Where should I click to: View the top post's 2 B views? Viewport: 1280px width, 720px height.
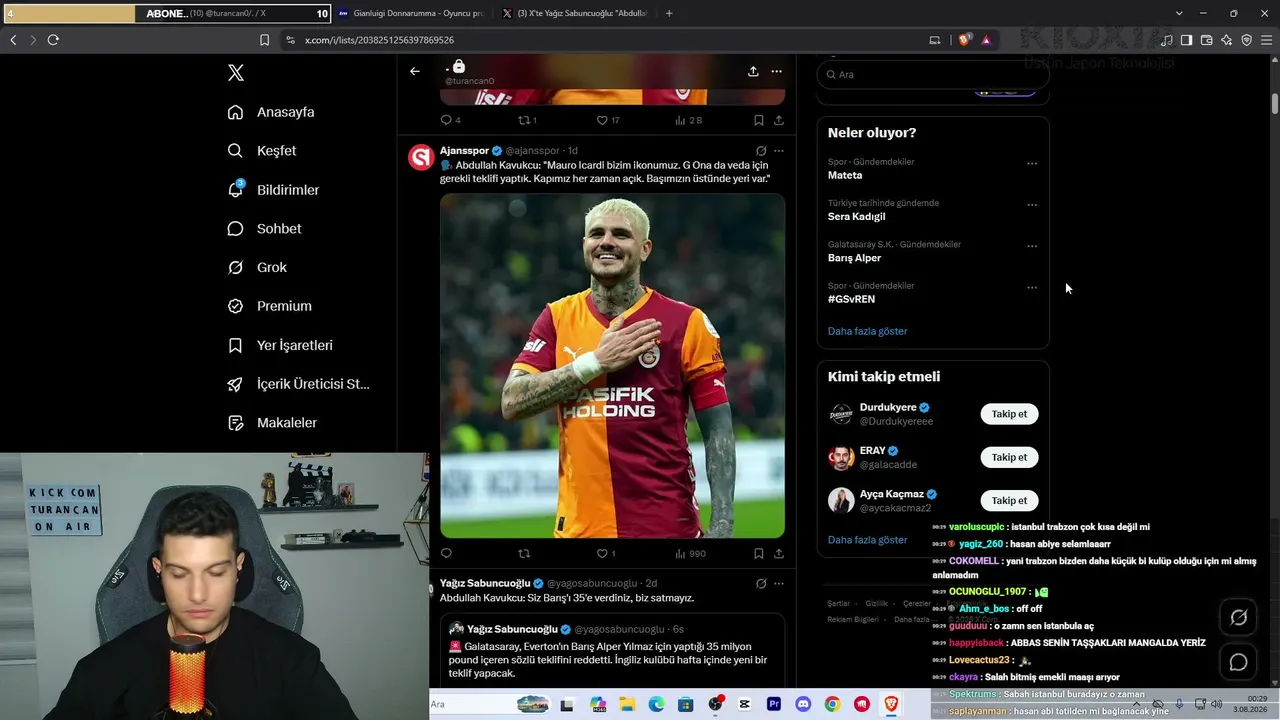pos(689,120)
